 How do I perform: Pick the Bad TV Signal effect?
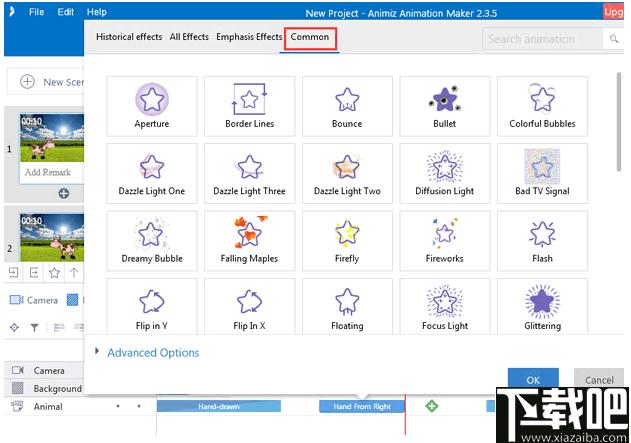point(542,173)
